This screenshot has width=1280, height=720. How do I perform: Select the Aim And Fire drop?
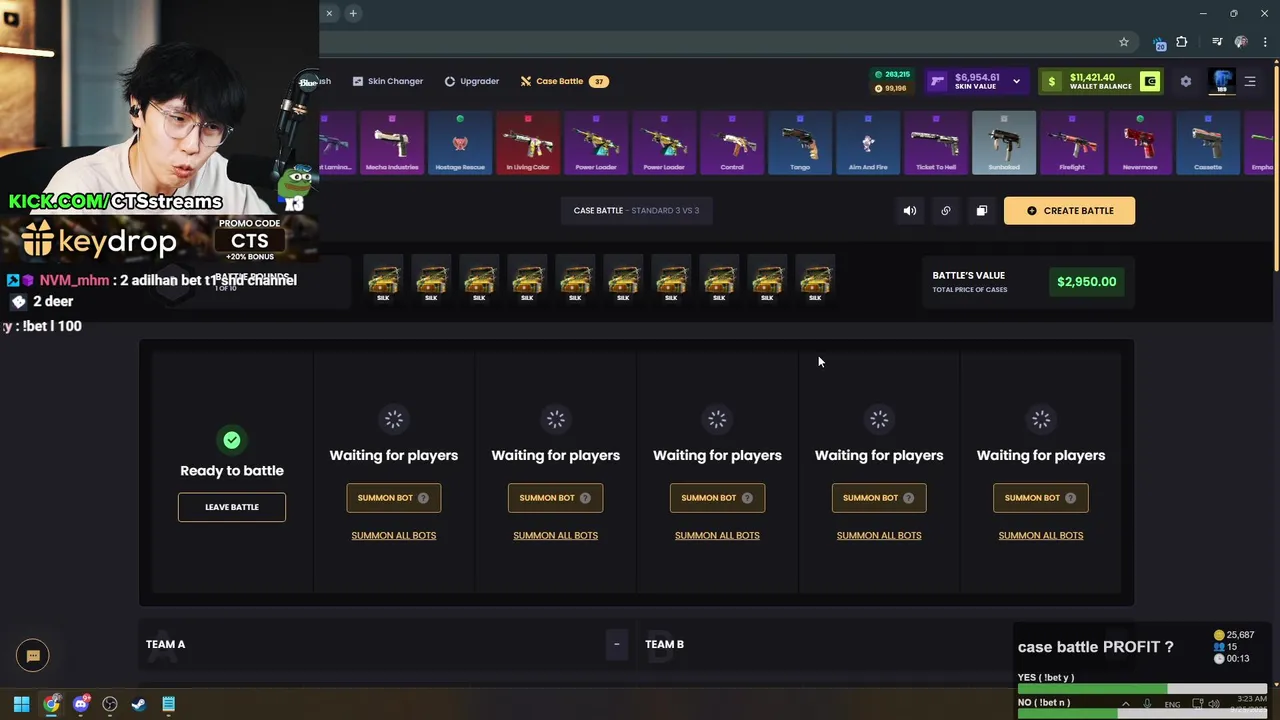click(868, 143)
